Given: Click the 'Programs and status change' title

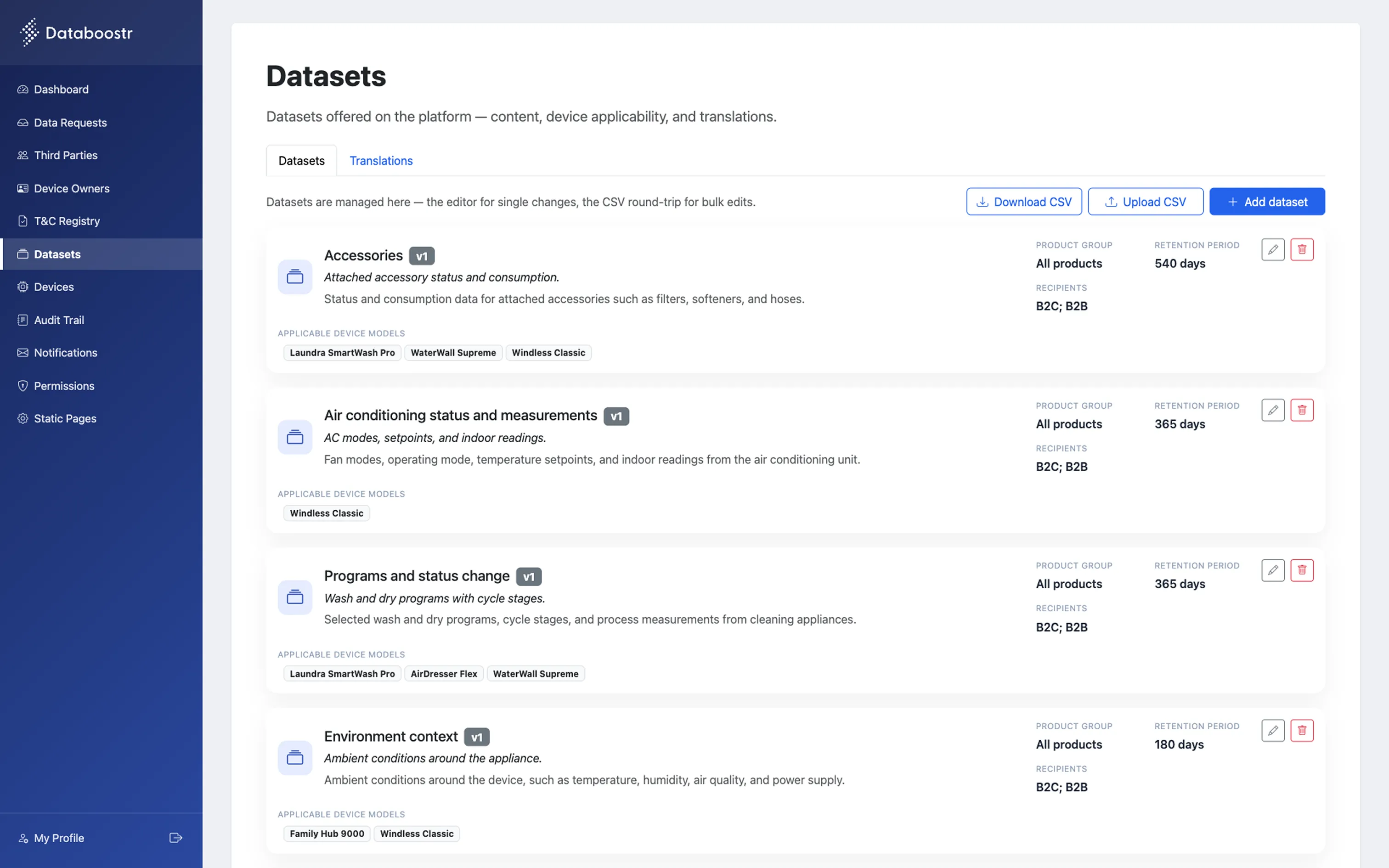Looking at the screenshot, I should (x=417, y=576).
